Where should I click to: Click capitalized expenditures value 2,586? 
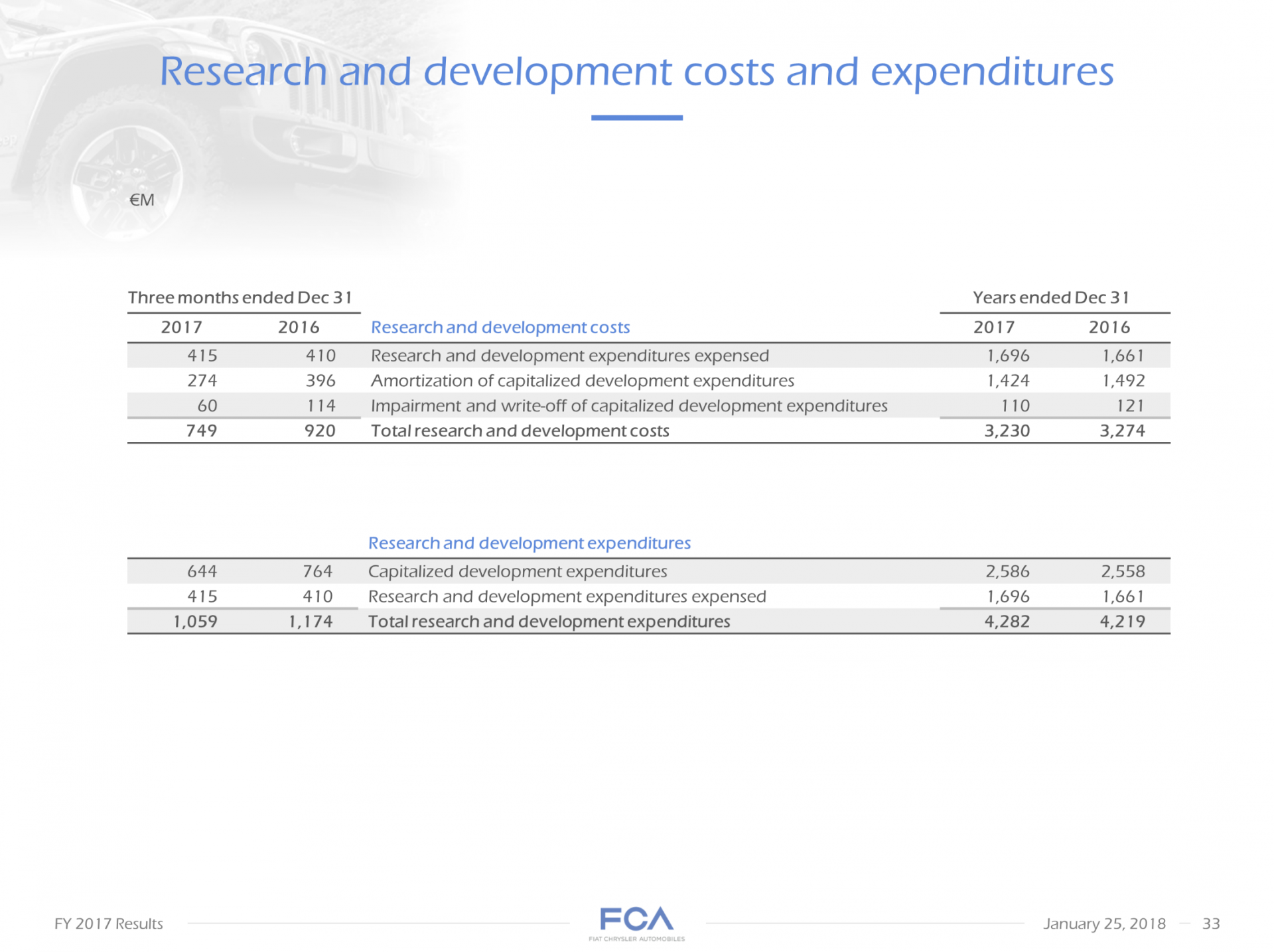1008,571
